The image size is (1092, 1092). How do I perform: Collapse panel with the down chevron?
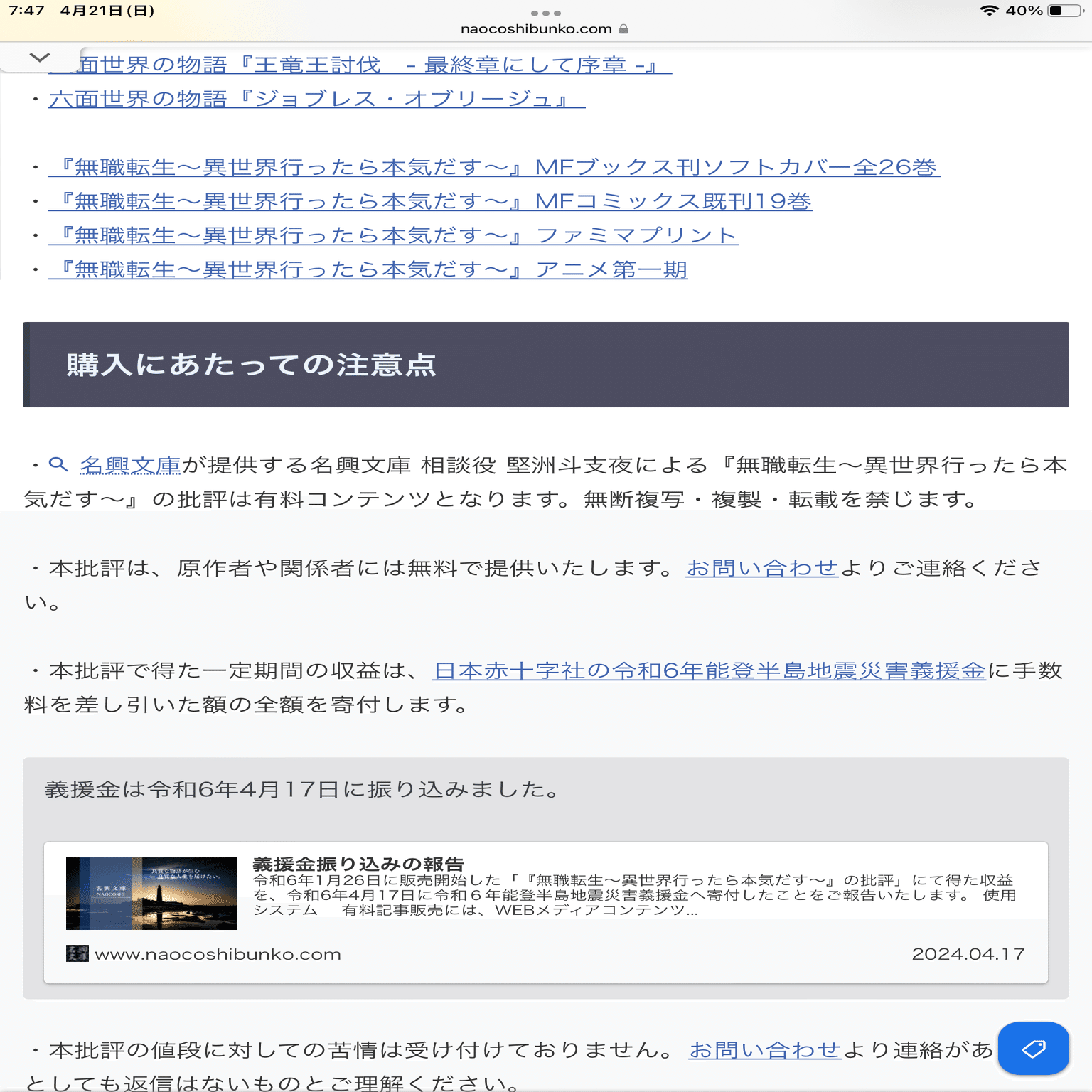[40, 58]
